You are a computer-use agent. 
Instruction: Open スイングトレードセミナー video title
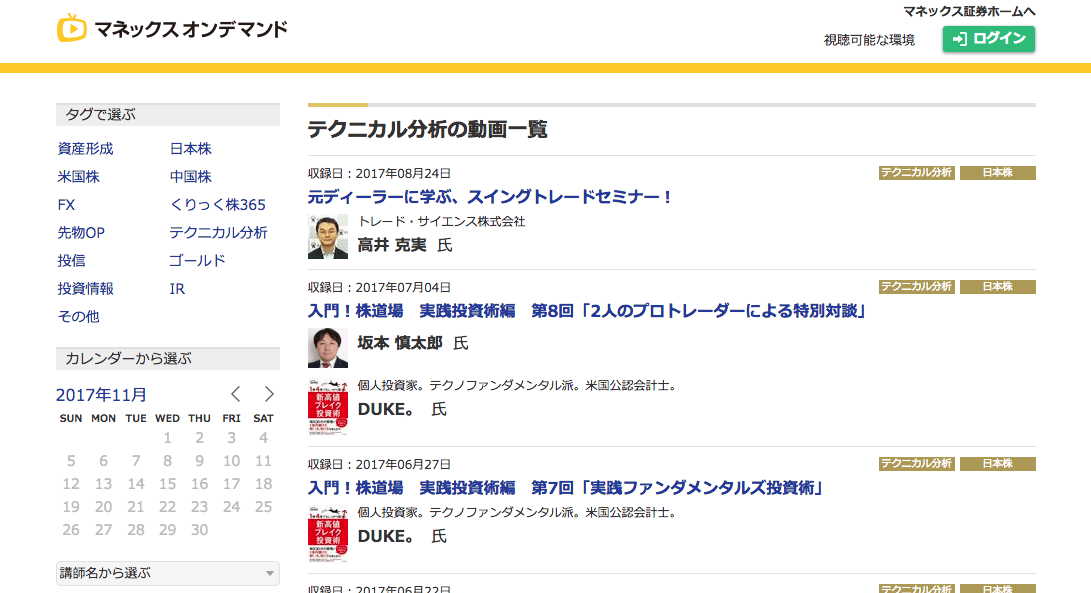(x=490, y=197)
